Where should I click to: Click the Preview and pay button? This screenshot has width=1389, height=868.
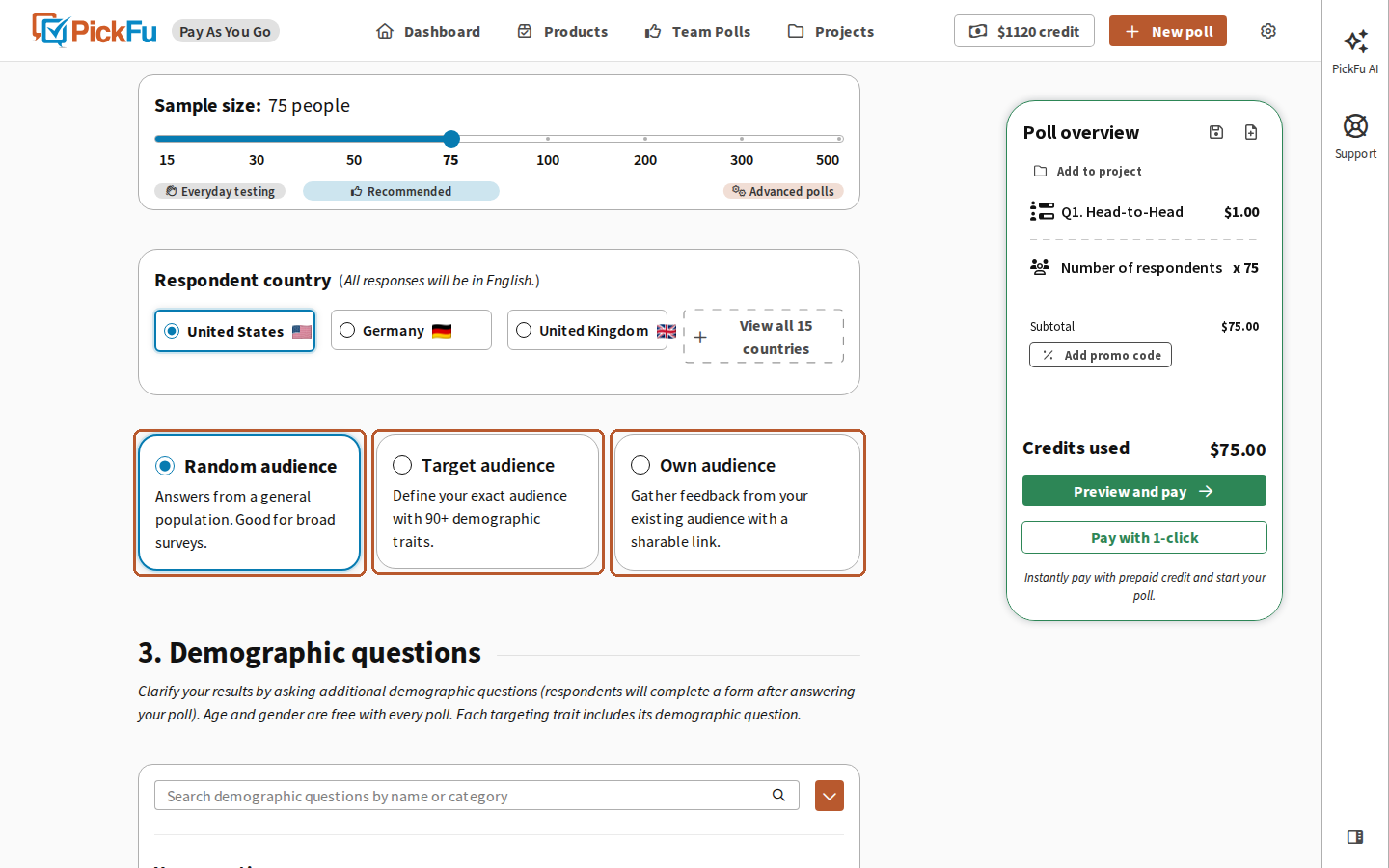(1144, 491)
